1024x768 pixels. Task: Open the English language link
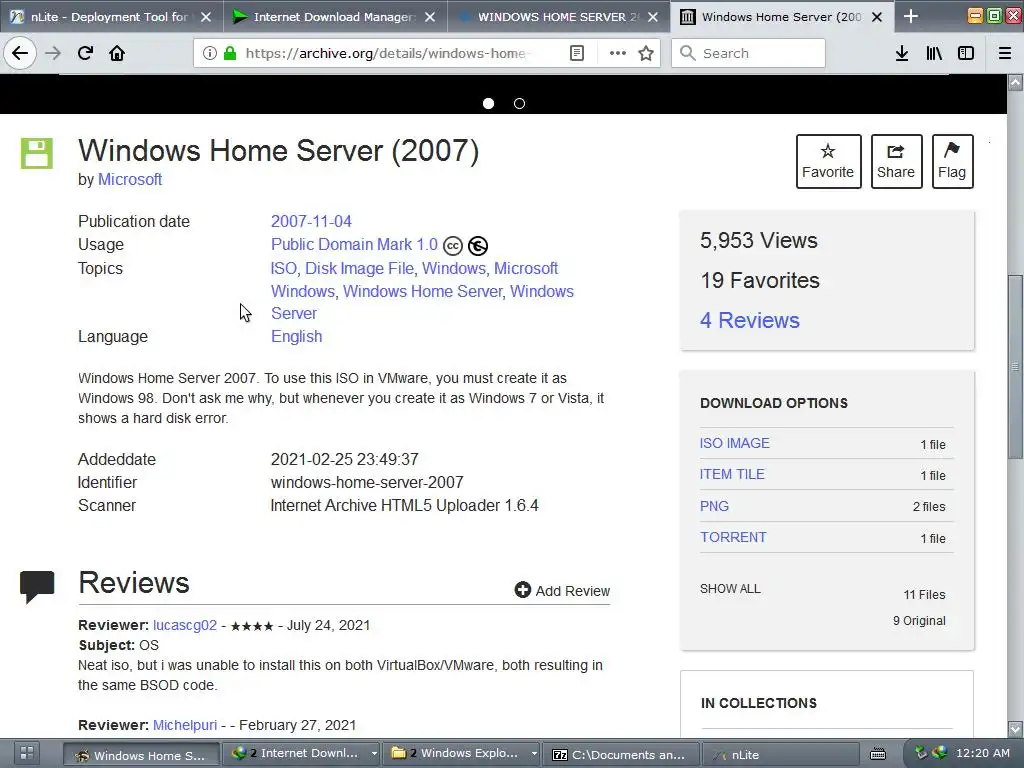coord(296,336)
